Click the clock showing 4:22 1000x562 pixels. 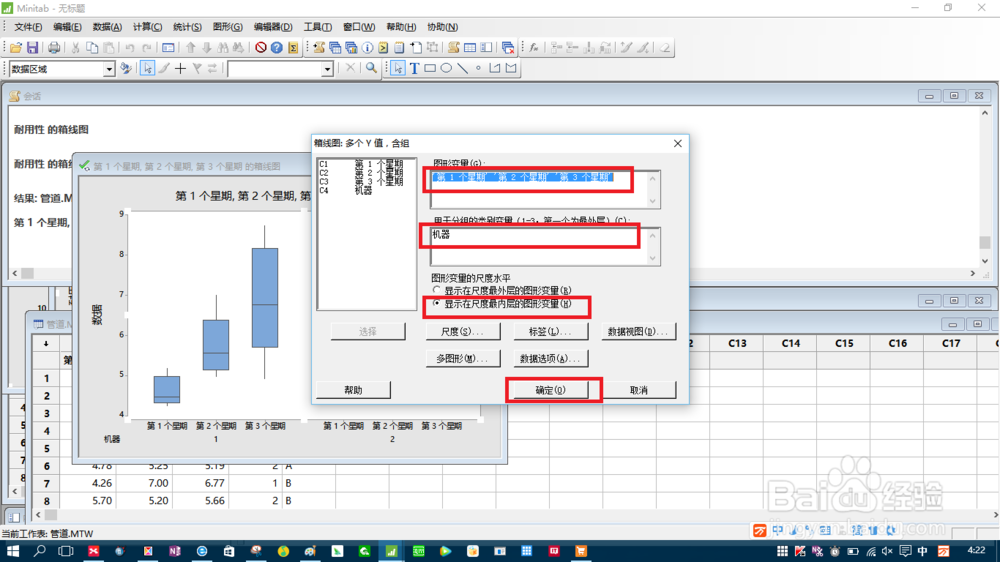tap(976, 550)
